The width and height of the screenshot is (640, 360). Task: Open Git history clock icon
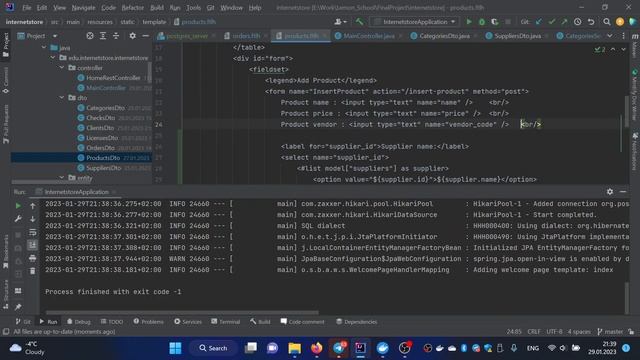pyautogui.click(x=578, y=22)
